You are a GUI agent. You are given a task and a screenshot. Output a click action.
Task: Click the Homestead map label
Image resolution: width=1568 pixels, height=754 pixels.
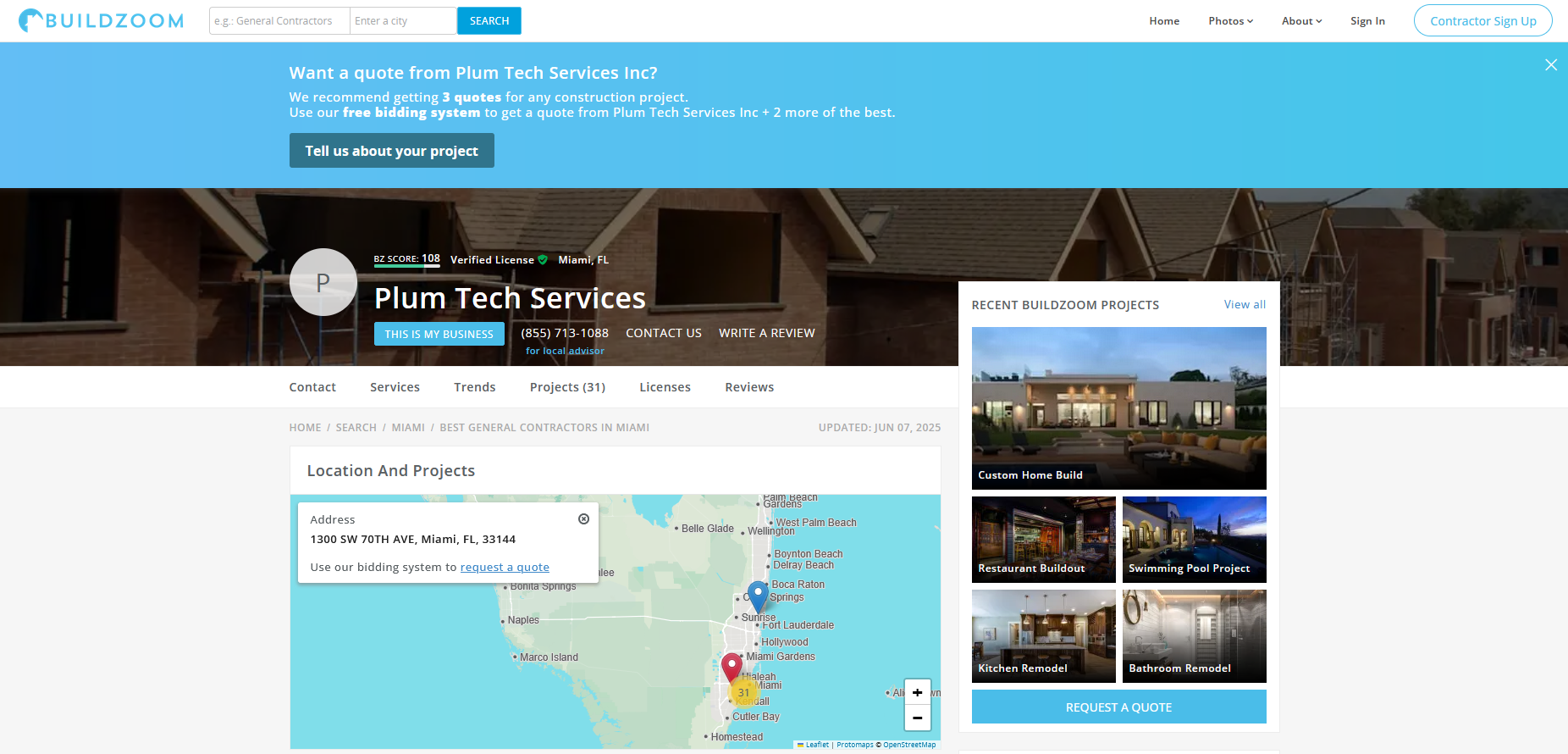tap(737, 737)
